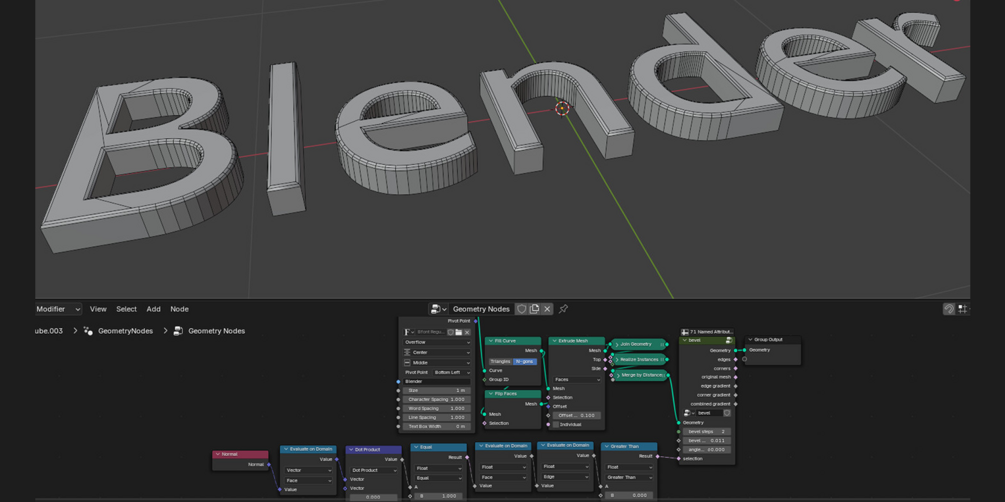The height and width of the screenshot is (502, 1005).
Task: Open the Modifier type dropdown
Action: tap(59, 309)
